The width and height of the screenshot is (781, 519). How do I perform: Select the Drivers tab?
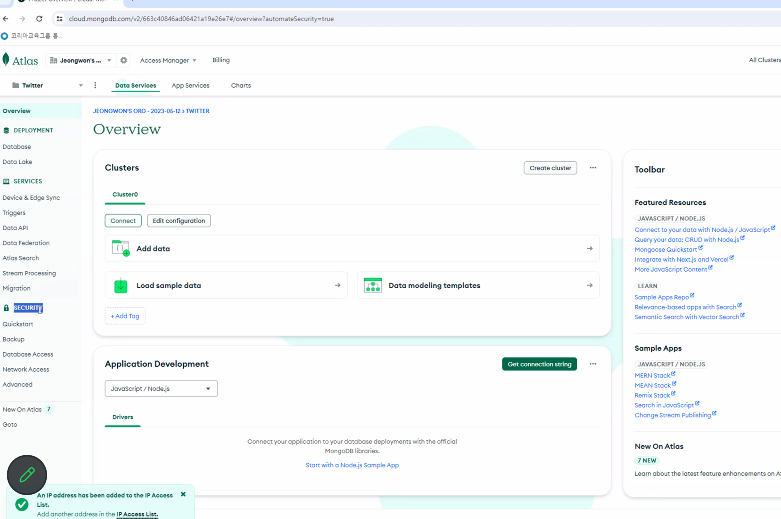pyautogui.click(x=123, y=417)
